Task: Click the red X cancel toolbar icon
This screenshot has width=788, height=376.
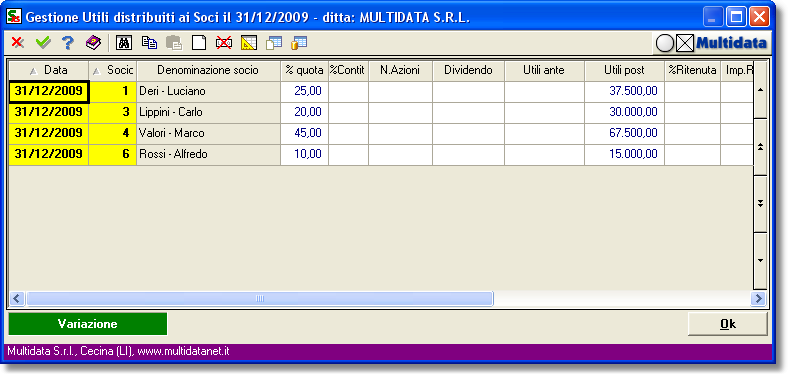Action: 18,43
